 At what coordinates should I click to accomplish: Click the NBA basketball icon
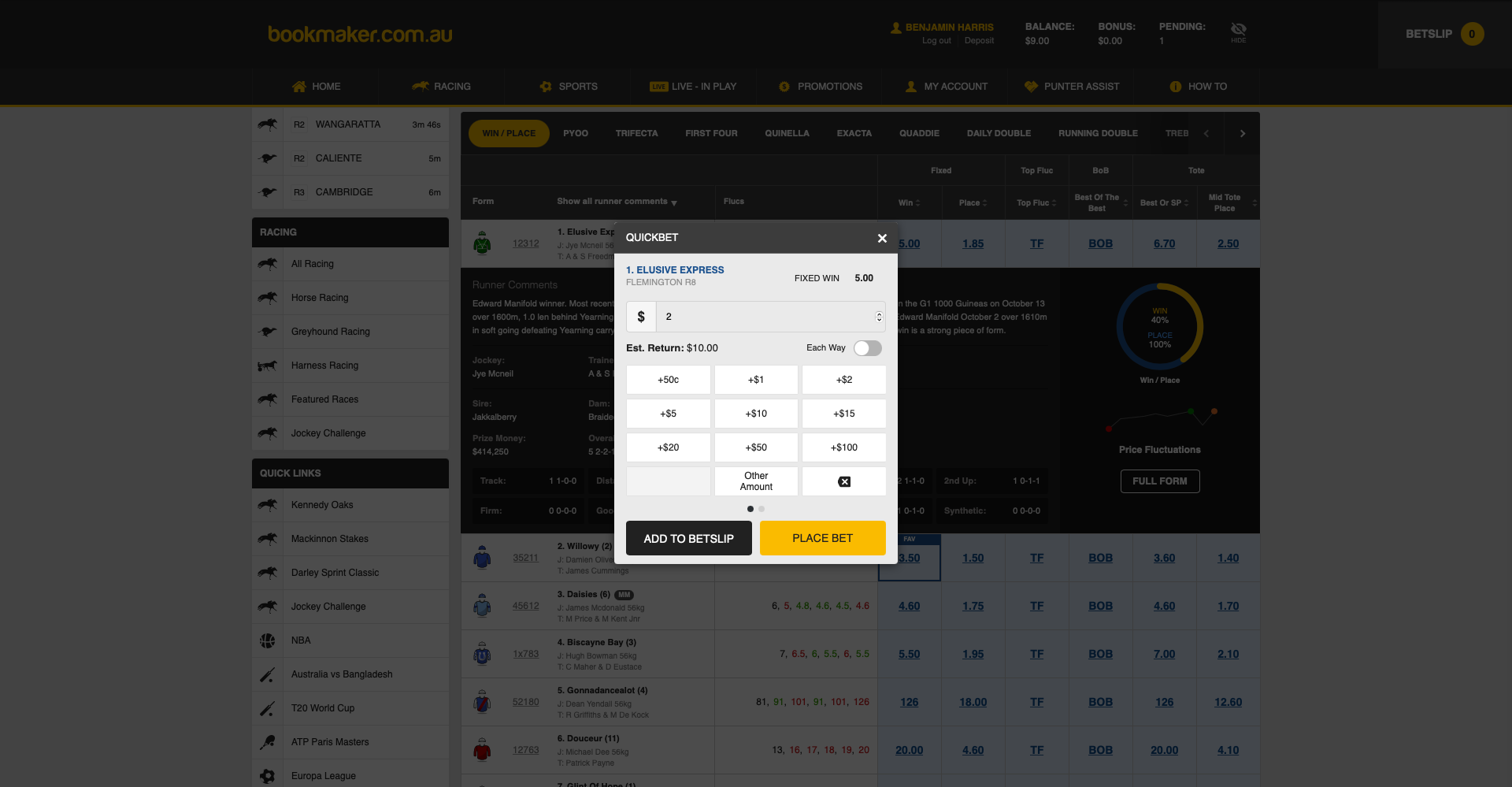pyautogui.click(x=268, y=640)
